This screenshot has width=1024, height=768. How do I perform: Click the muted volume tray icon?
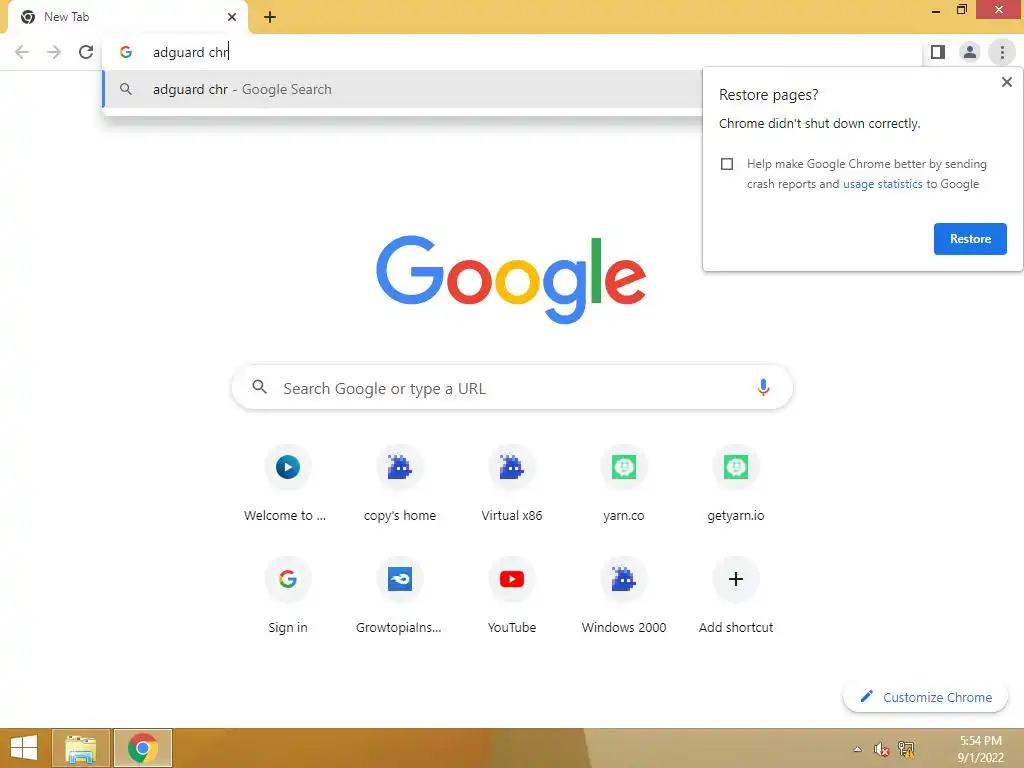[x=882, y=749]
